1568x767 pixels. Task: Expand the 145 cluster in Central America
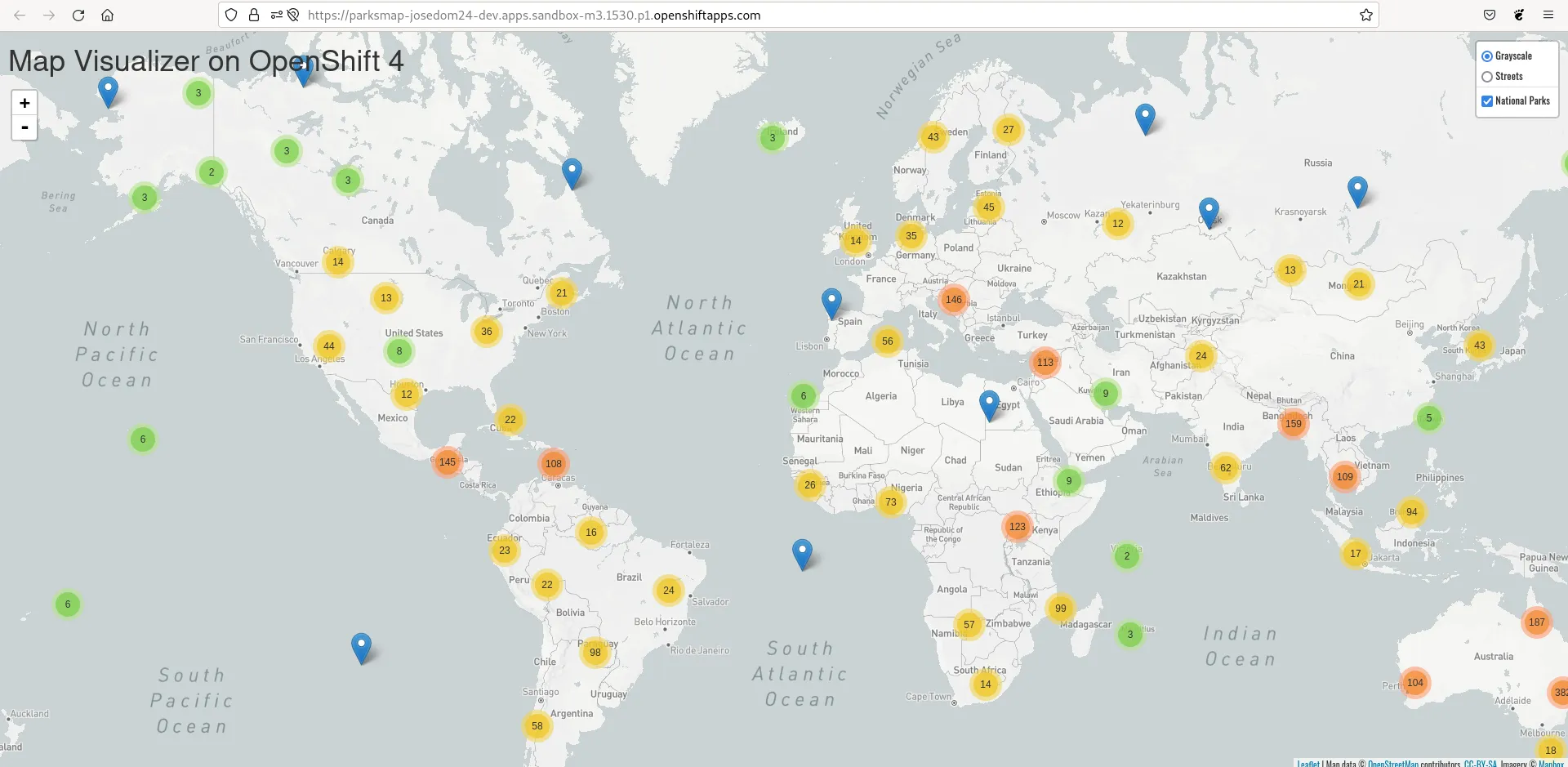[447, 462]
